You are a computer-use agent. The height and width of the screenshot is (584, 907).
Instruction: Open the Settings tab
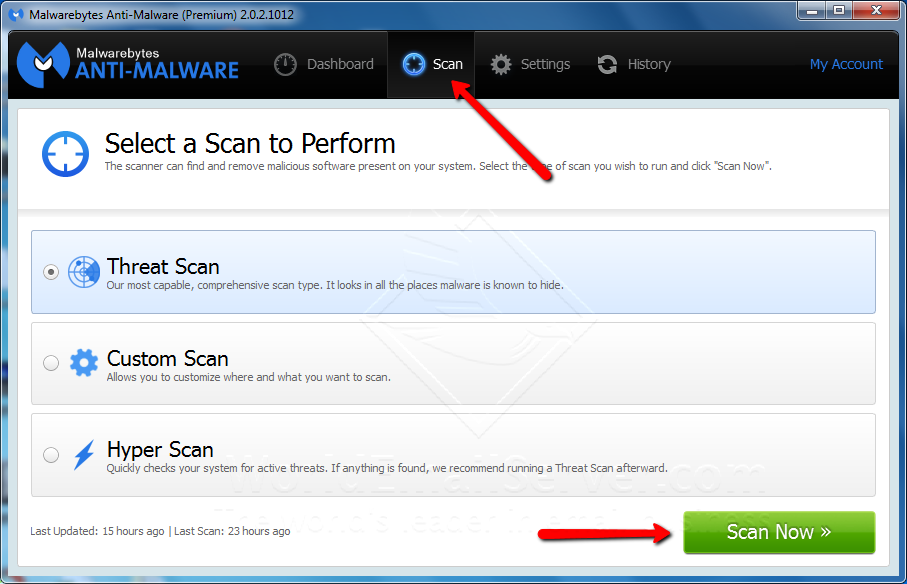[530, 64]
